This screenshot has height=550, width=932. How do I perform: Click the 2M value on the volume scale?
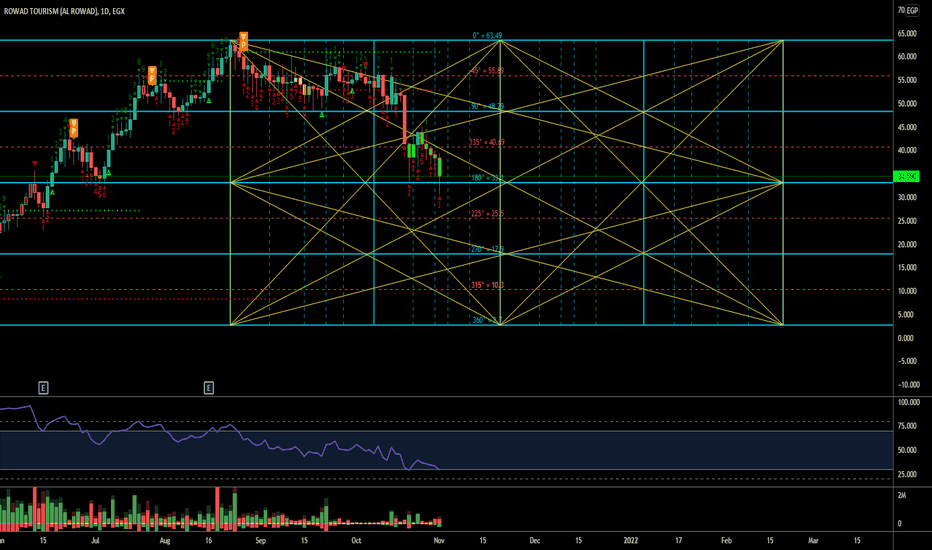902,495
